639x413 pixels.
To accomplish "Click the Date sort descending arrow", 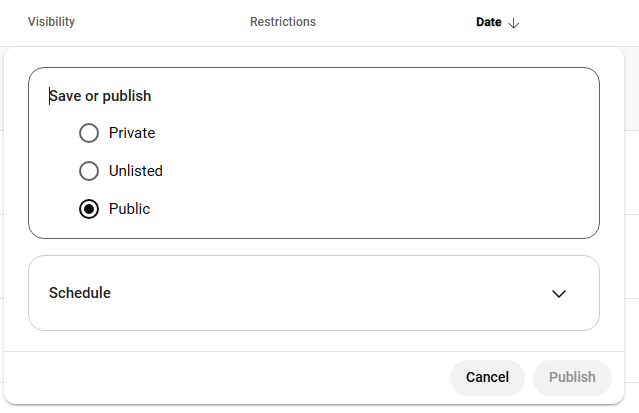I will coord(514,22).
